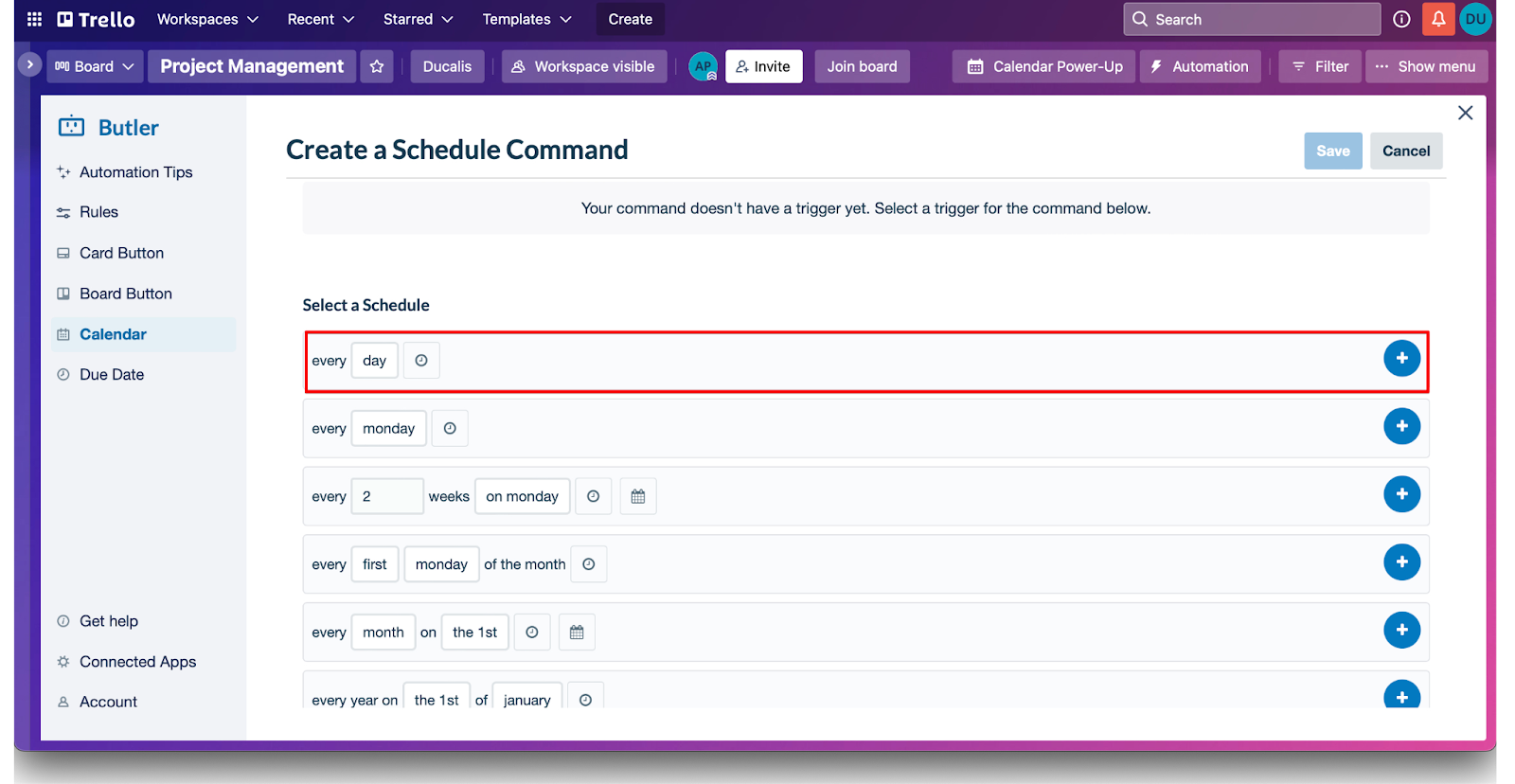Image resolution: width=1515 pixels, height=784 pixels.
Task: Click the Invite button
Action: click(x=763, y=66)
